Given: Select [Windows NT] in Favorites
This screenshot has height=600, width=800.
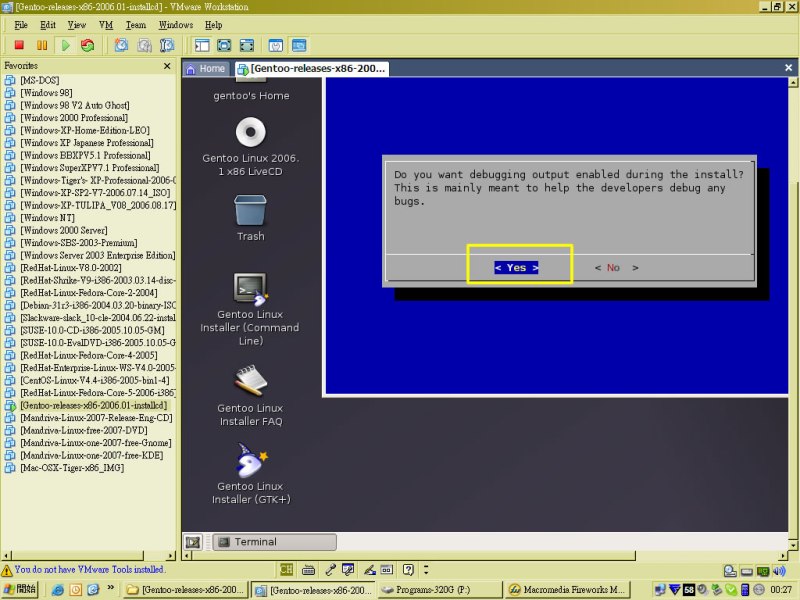Looking at the screenshot, I should (x=47, y=218).
